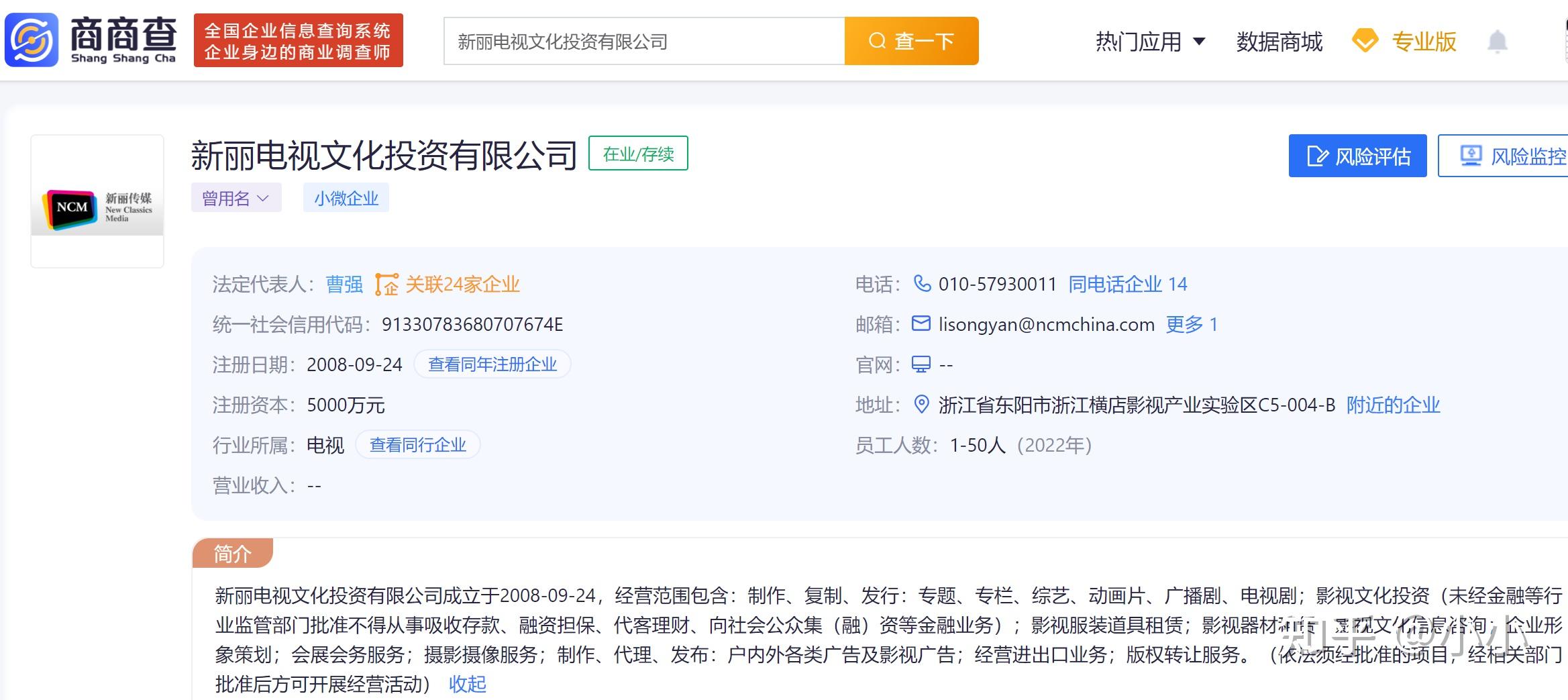Click the location pin icon by address
Screen dimensions: 1568x700
click(922, 405)
